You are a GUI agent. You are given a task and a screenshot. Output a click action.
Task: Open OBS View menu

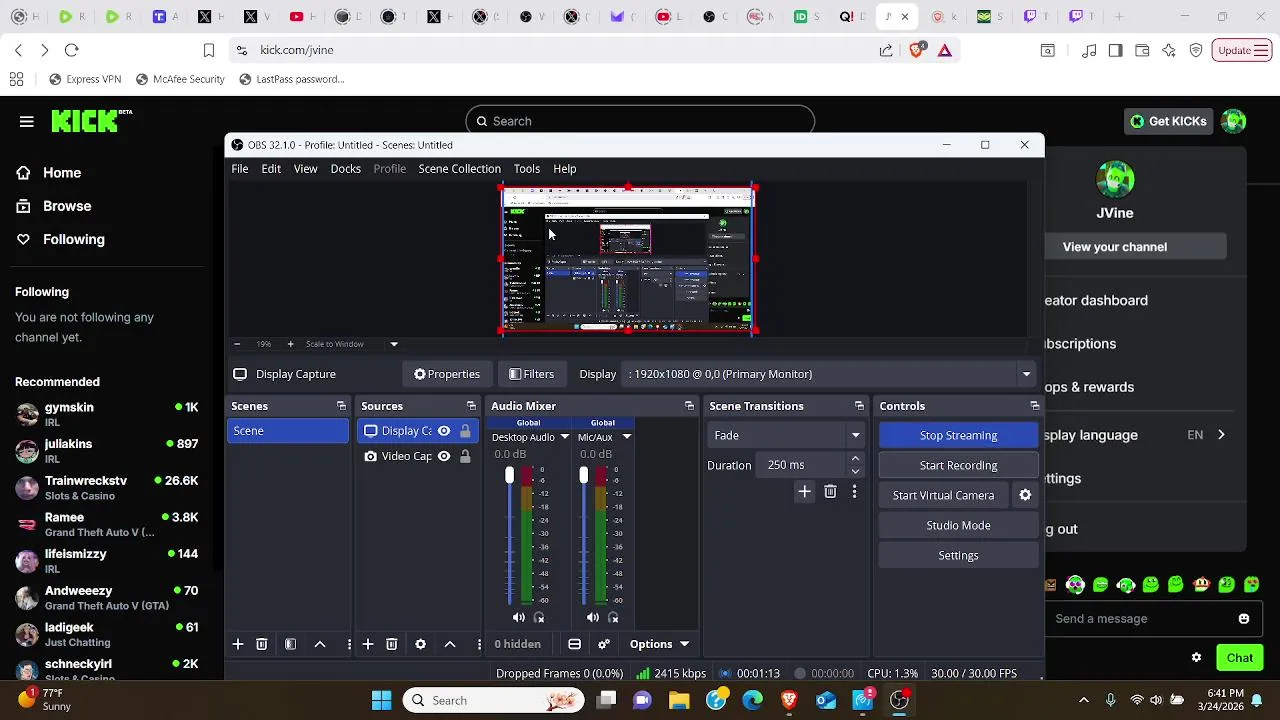click(x=305, y=169)
